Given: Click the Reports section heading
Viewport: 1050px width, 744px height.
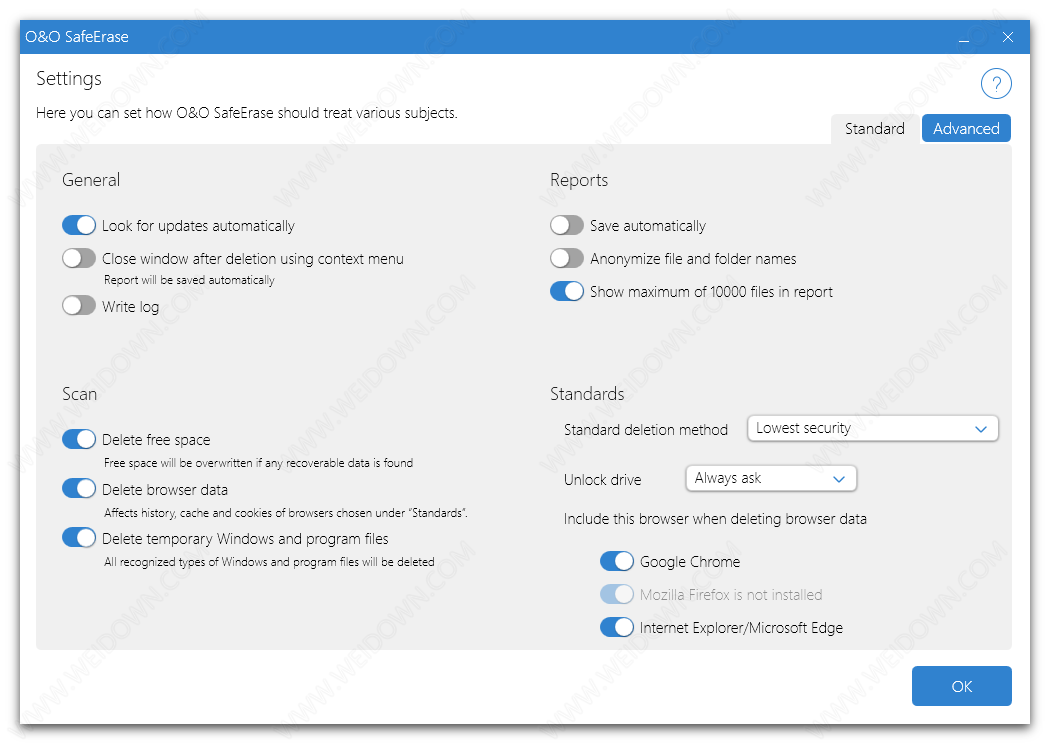Looking at the screenshot, I should [579, 180].
